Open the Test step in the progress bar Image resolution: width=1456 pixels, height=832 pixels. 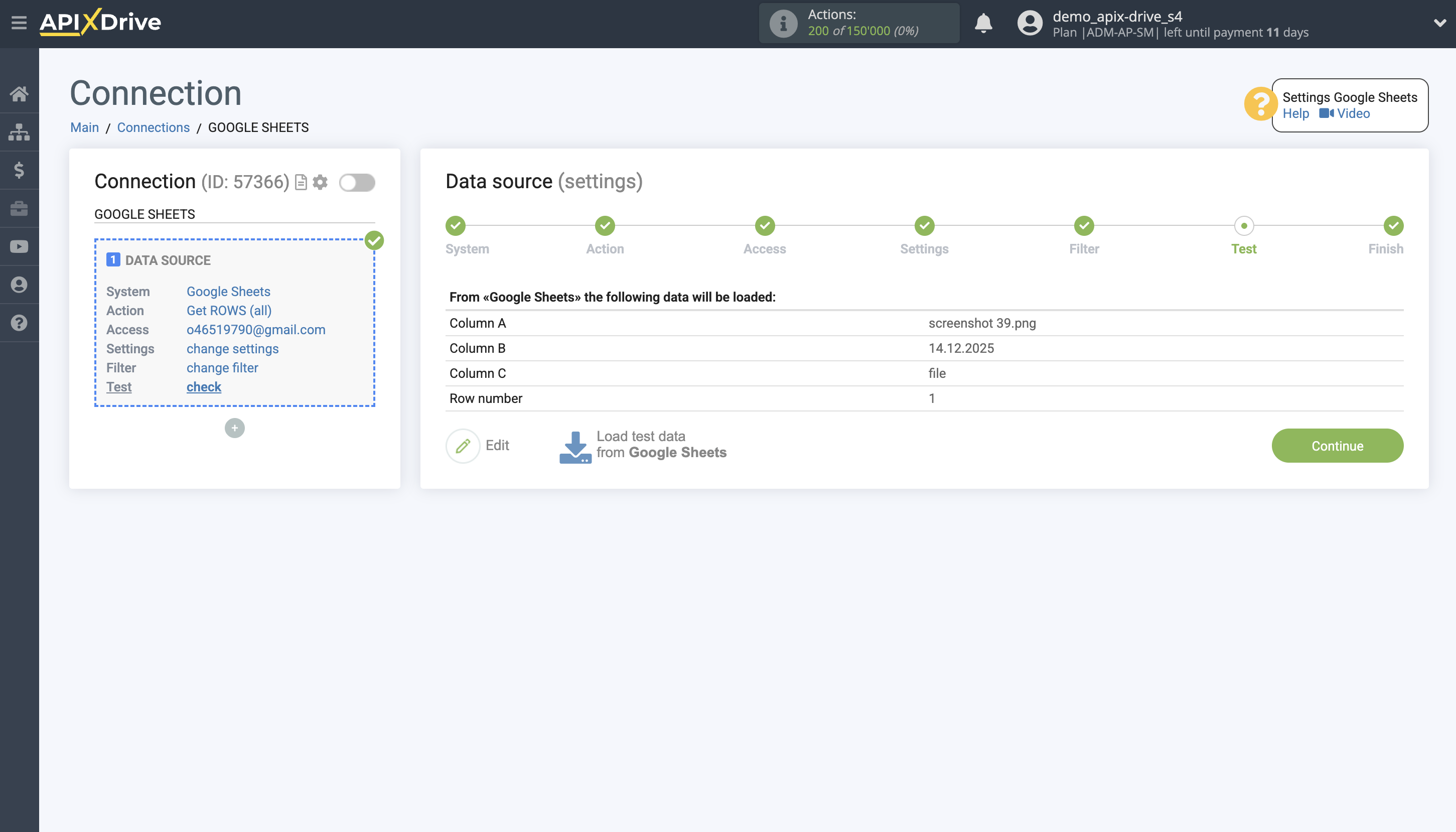point(1244,226)
